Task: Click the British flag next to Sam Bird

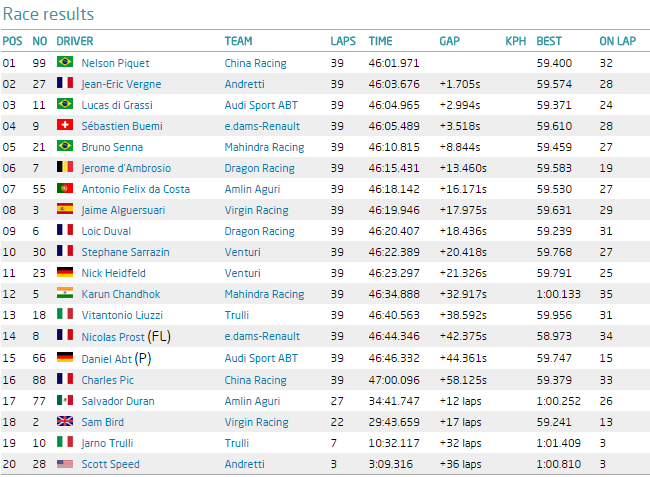Action: point(65,422)
